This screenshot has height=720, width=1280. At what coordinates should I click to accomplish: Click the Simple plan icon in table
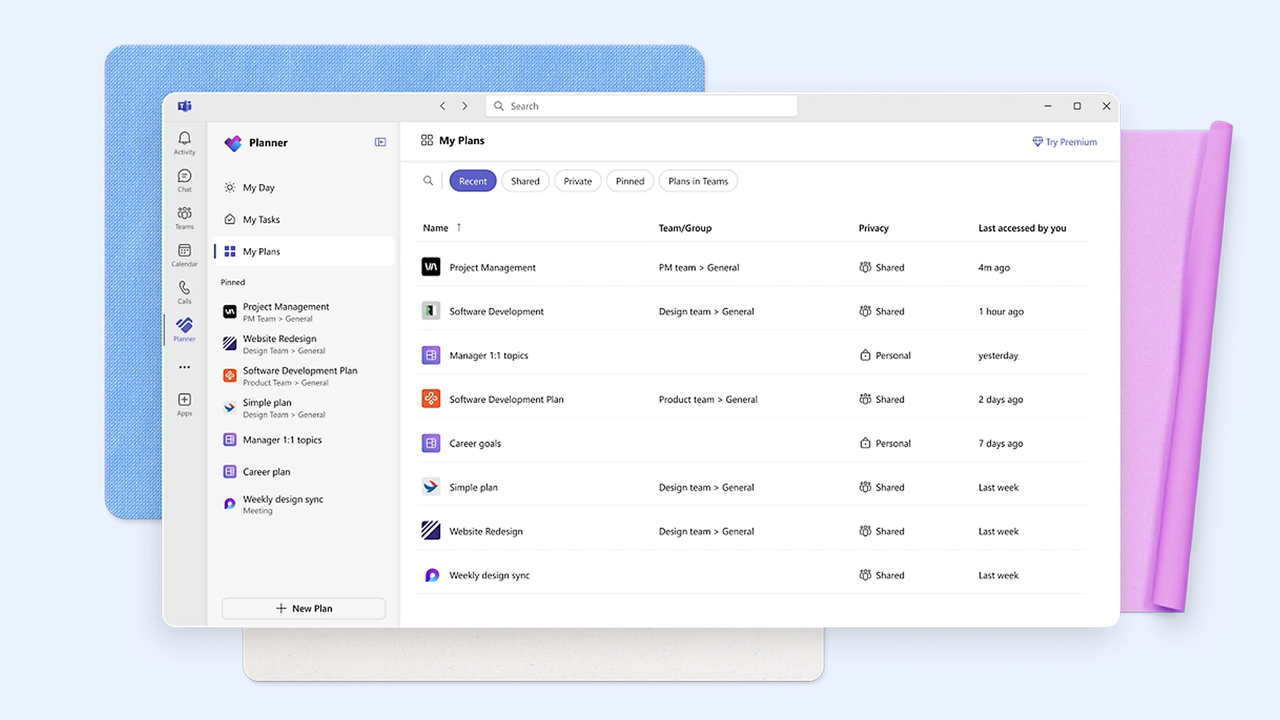[431, 487]
